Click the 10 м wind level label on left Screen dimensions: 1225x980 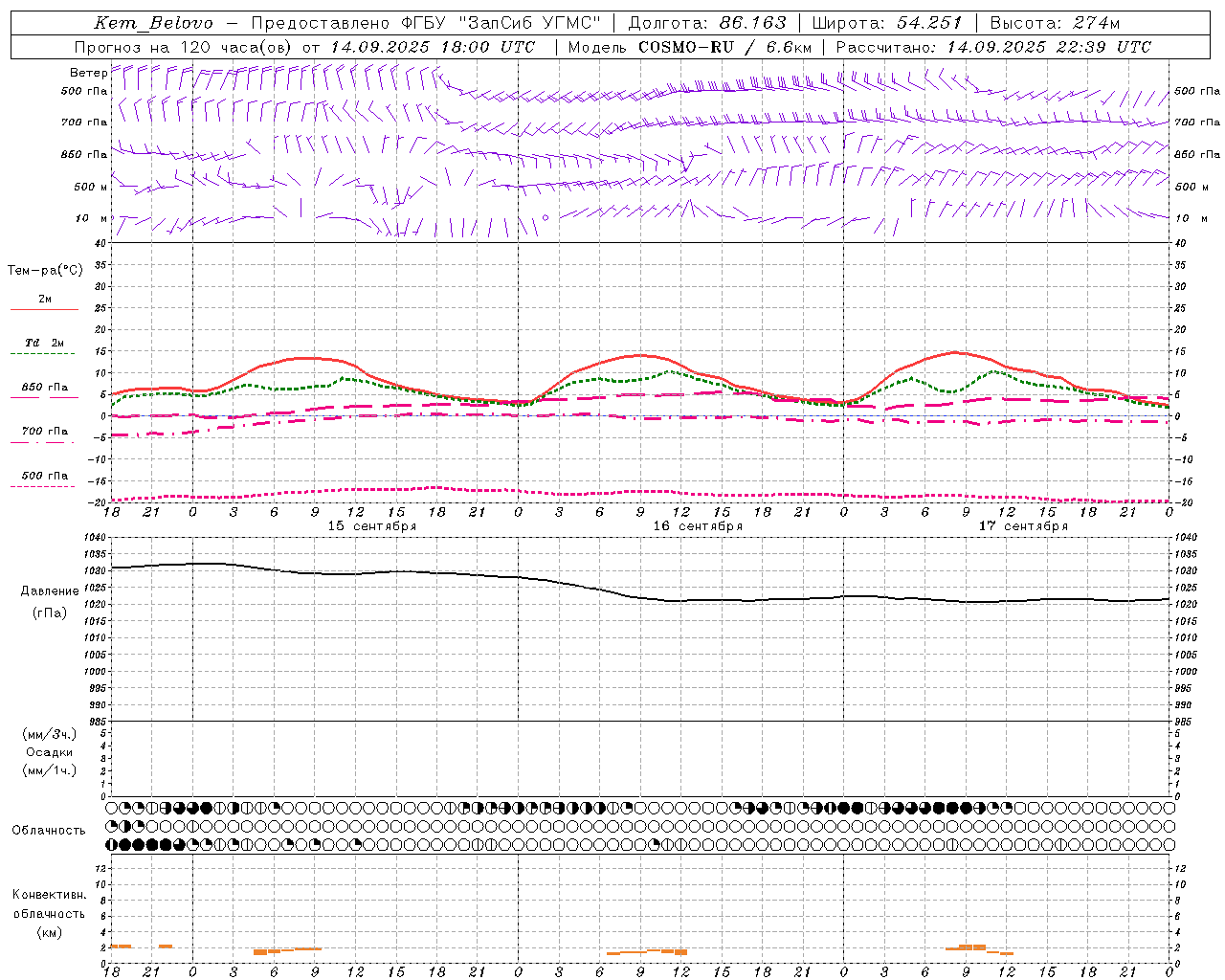[x=91, y=219]
